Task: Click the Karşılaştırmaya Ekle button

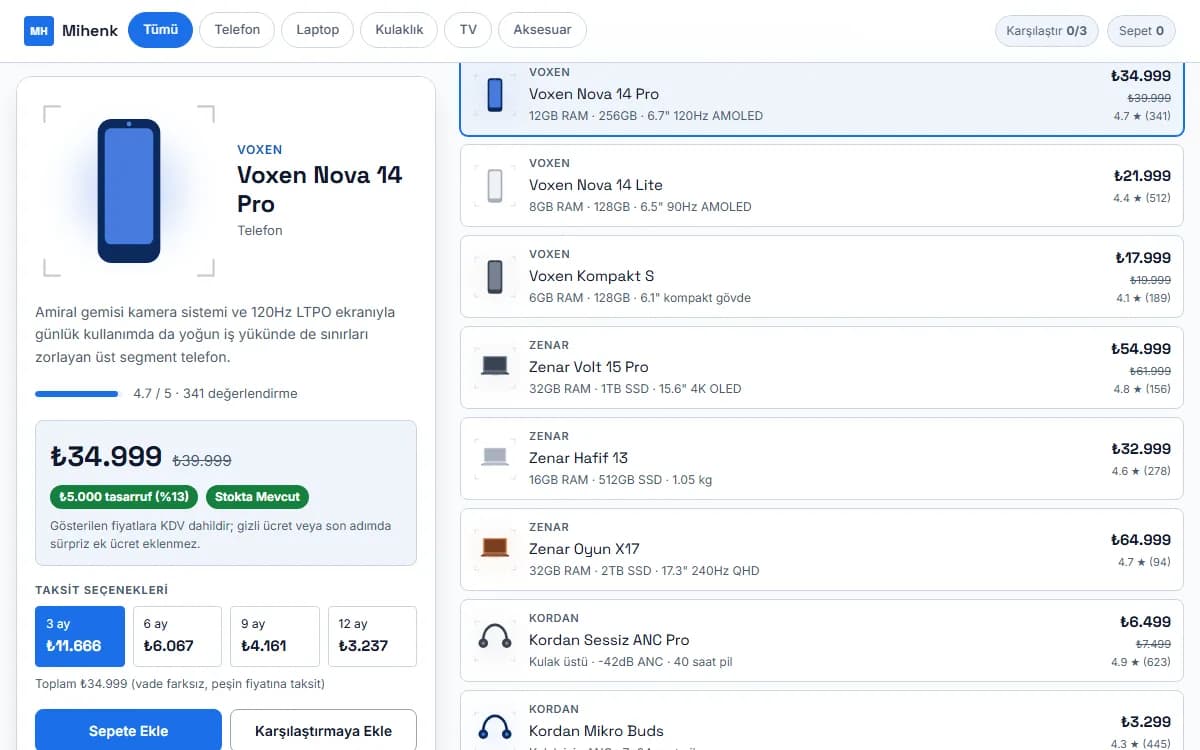Action: tap(323, 730)
